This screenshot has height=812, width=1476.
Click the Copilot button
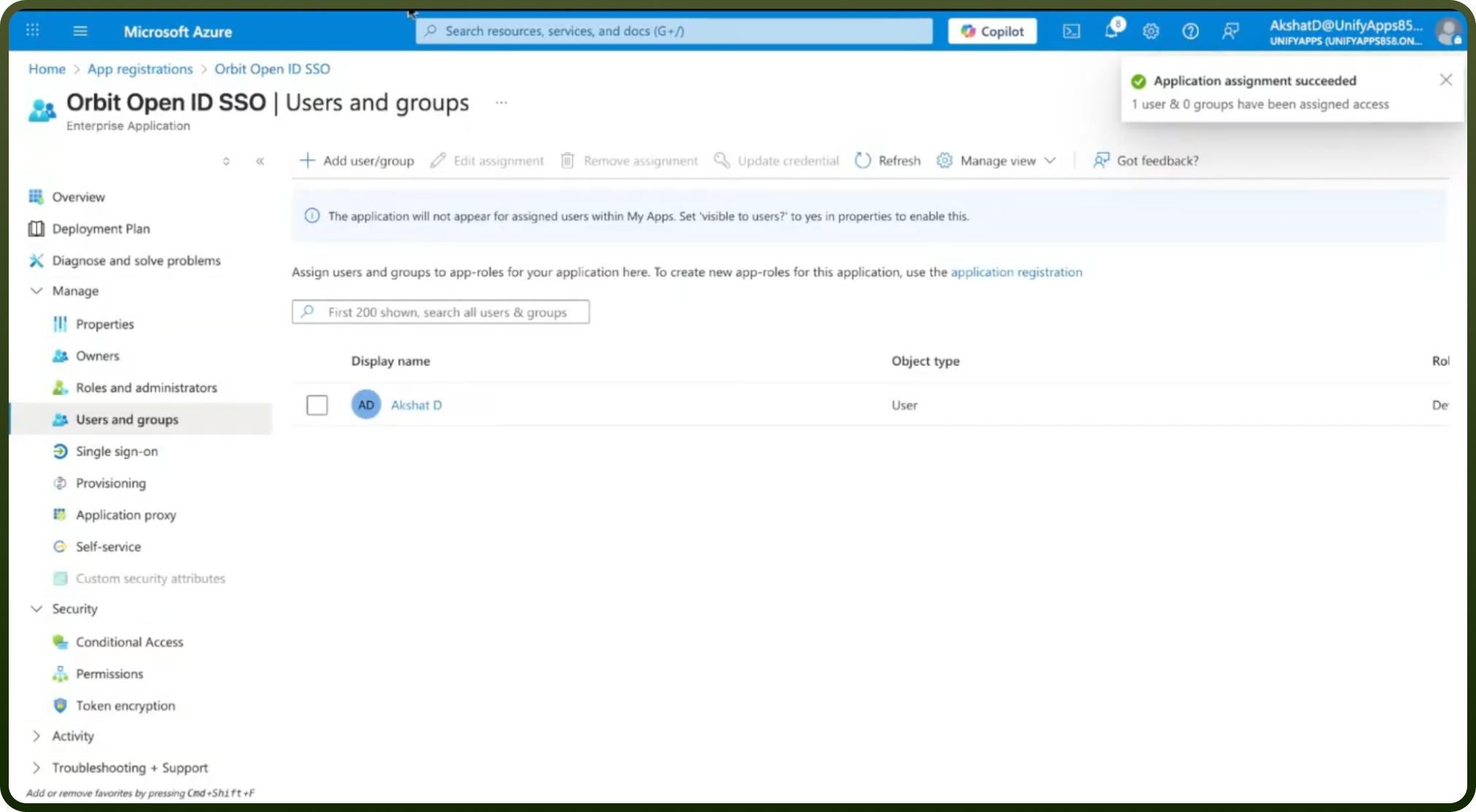(x=992, y=31)
